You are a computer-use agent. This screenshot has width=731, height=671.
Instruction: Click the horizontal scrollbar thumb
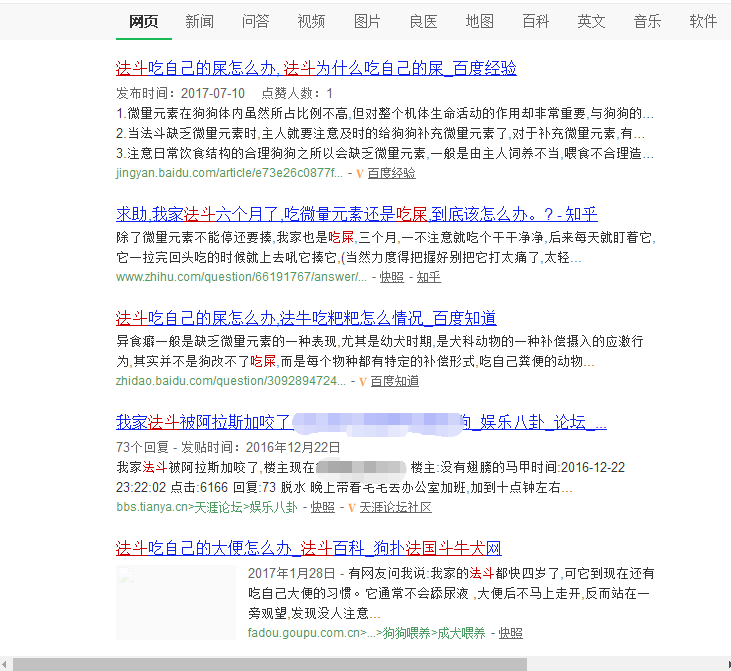269,664
